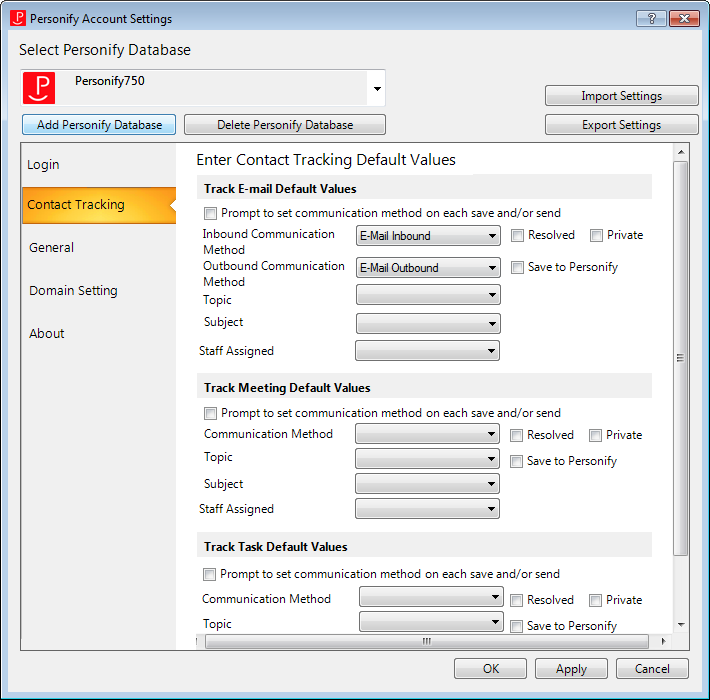This screenshot has width=710, height=700.
Task: Click the horizontal scrollbar thumb
Action: (x=427, y=641)
